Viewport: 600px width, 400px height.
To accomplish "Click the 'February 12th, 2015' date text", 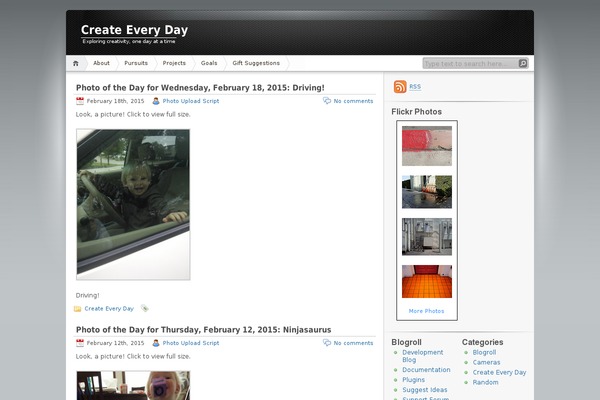I will click(x=116, y=343).
